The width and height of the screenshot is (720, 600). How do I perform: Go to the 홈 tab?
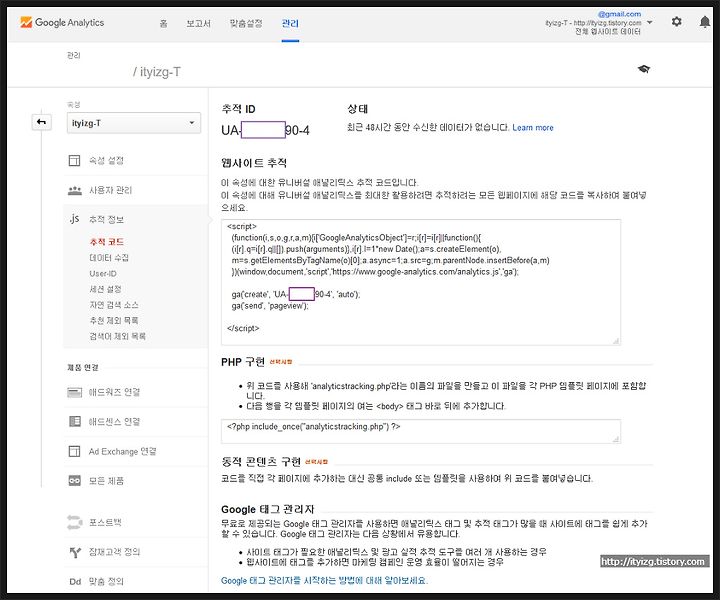[x=163, y=23]
